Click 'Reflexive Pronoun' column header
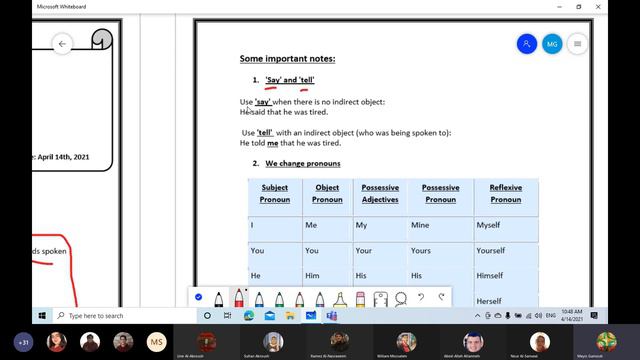 (506, 193)
